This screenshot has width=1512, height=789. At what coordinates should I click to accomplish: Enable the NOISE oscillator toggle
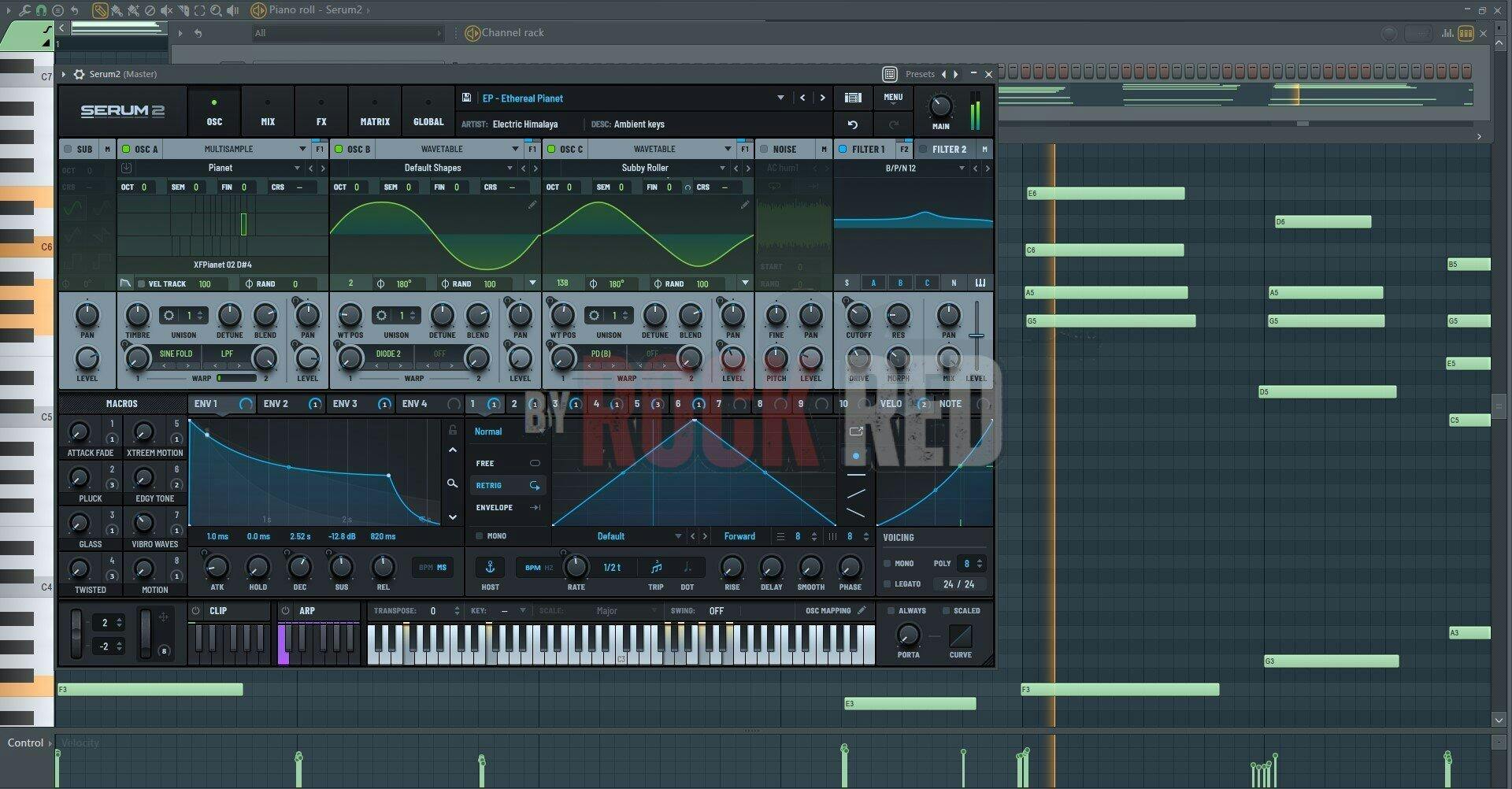pos(764,149)
